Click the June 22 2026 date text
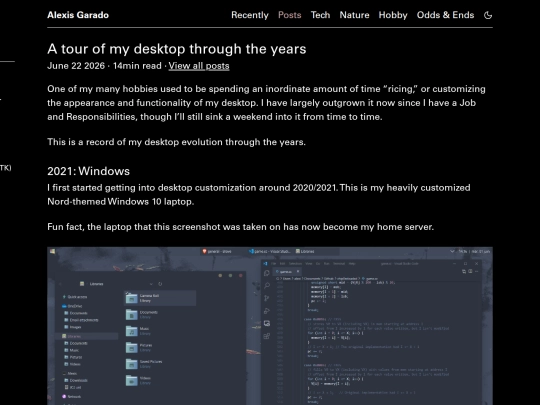The image size is (540, 405). point(76,66)
